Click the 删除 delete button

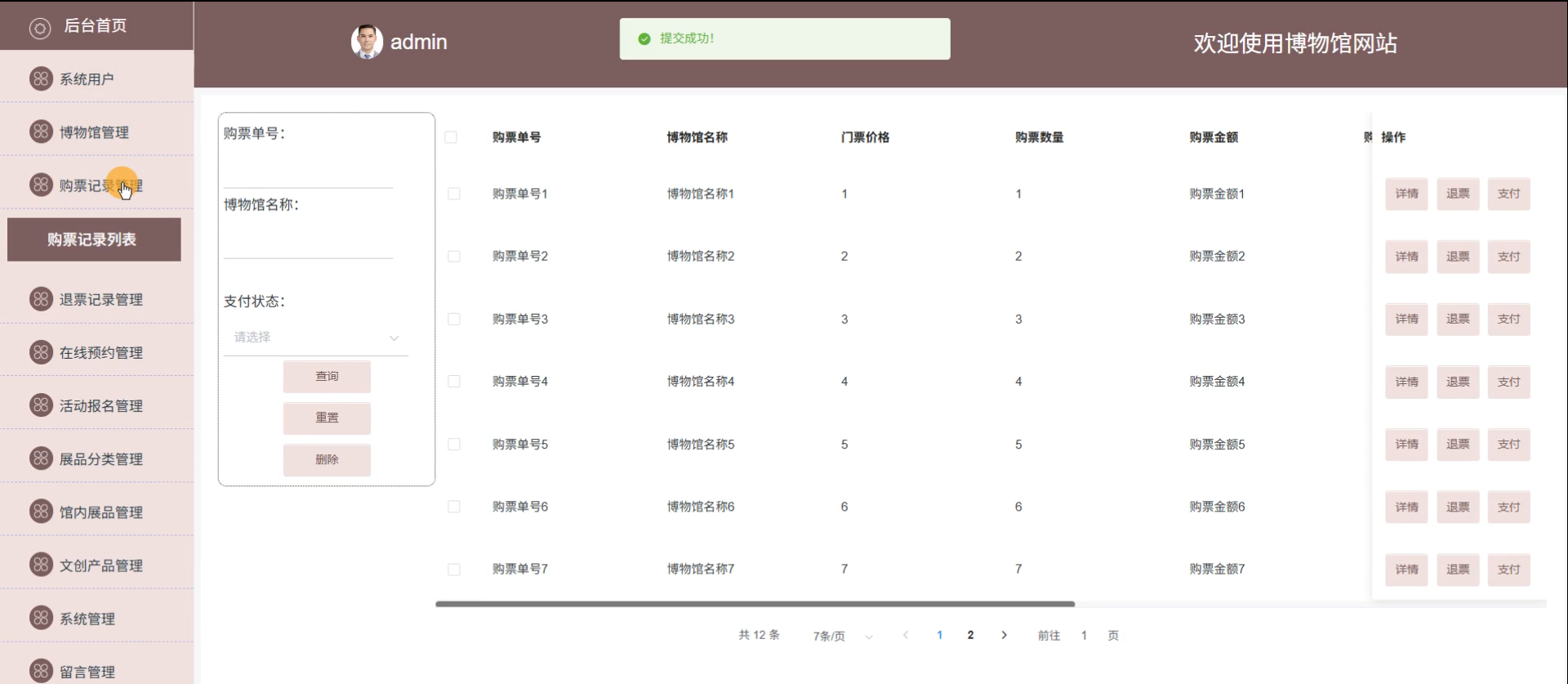coord(327,459)
